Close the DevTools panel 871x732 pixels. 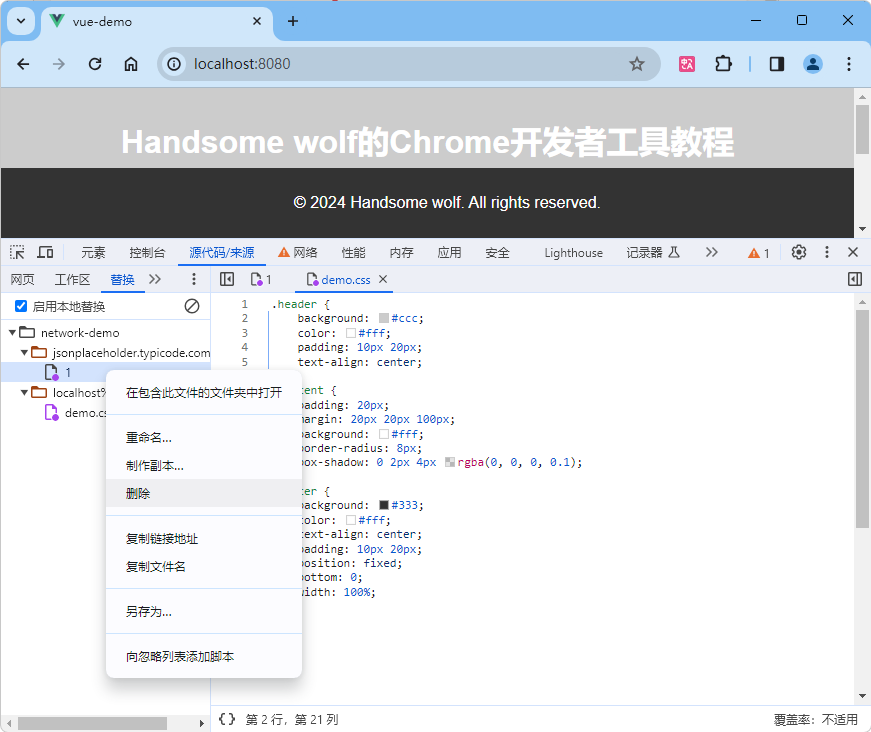point(853,252)
